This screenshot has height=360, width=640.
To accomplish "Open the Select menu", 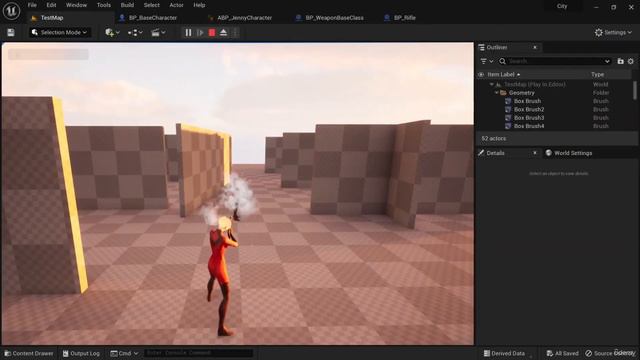I will click(151, 5).
